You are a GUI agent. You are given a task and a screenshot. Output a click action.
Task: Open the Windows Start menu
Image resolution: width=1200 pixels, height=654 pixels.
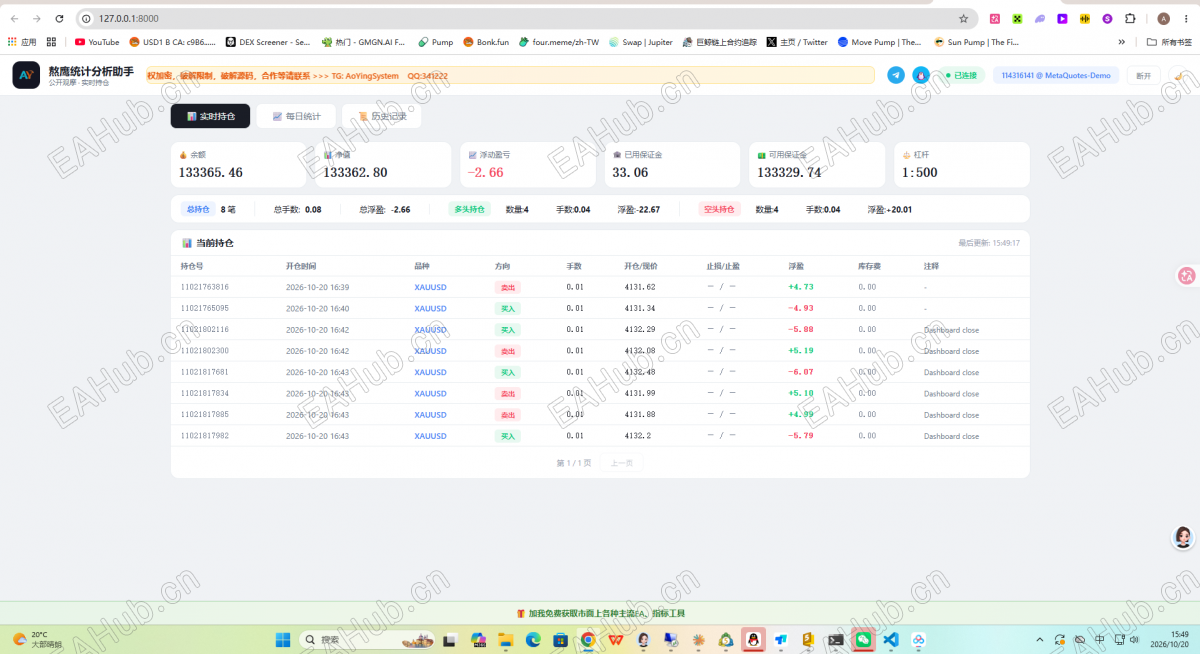[283, 639]
